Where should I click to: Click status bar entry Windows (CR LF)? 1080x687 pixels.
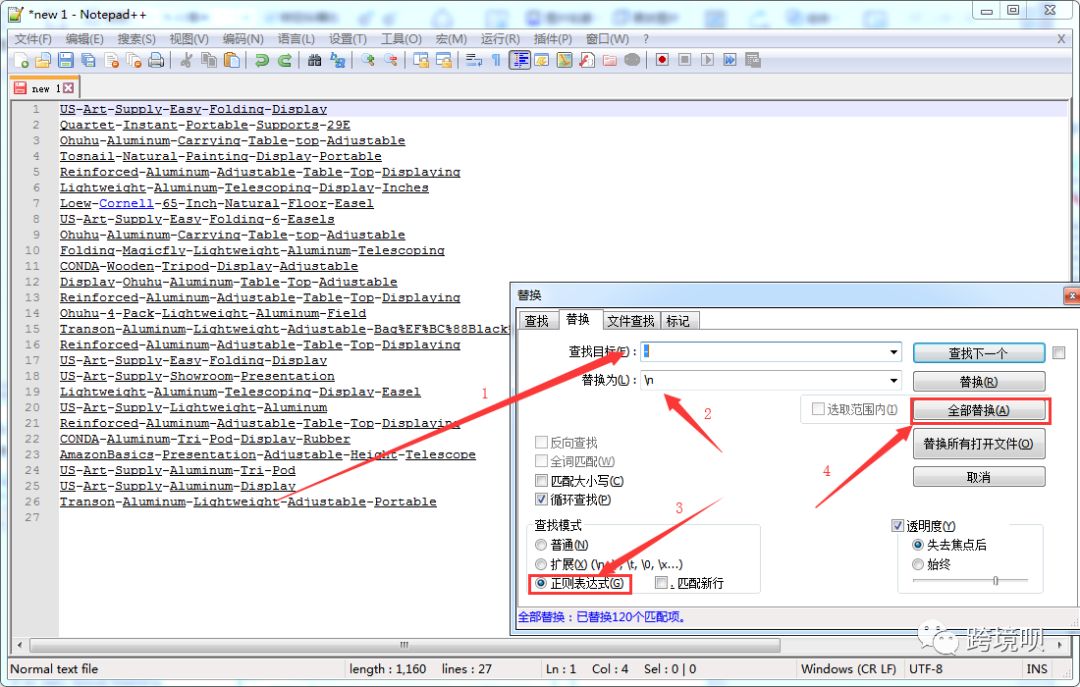(849, 668)
